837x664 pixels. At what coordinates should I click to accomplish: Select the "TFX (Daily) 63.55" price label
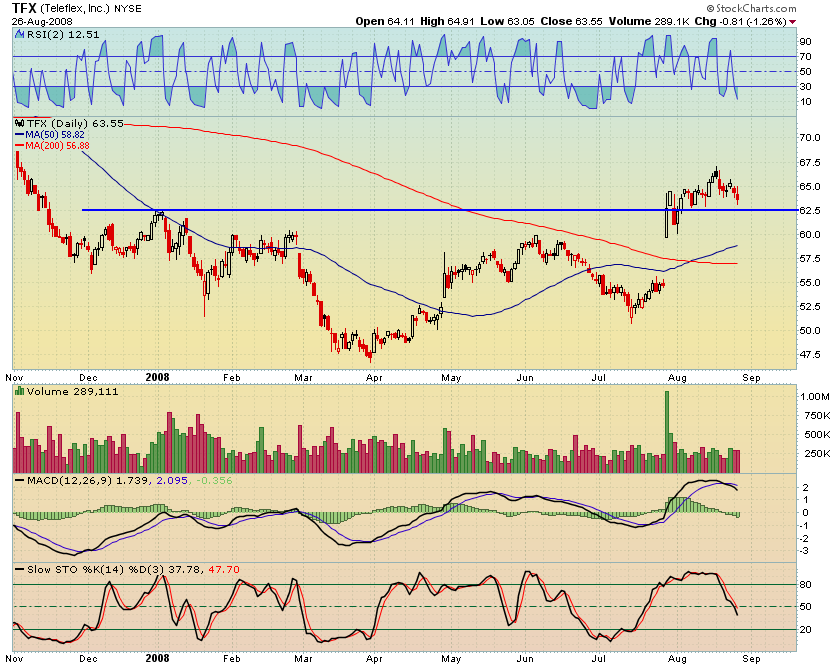click(75, 124)
